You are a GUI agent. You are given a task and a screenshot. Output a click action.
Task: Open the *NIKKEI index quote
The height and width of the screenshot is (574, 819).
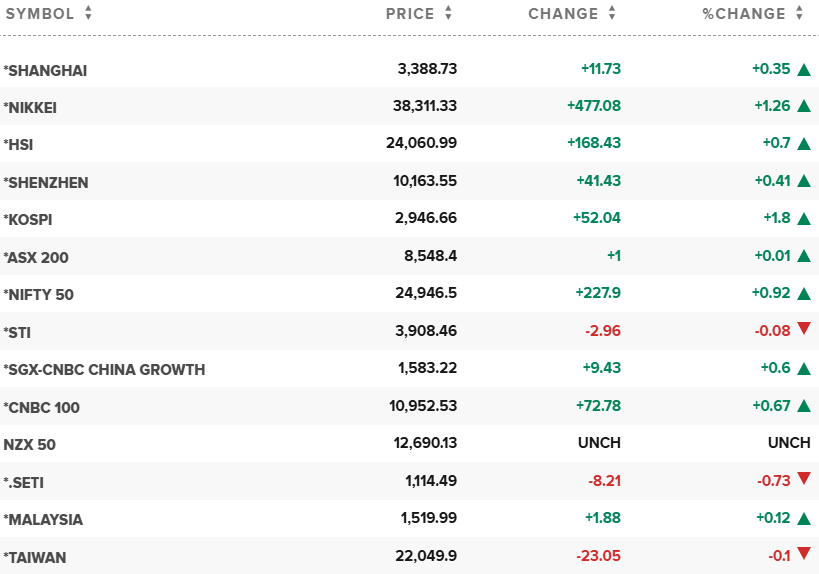click(x=39, y=107)
